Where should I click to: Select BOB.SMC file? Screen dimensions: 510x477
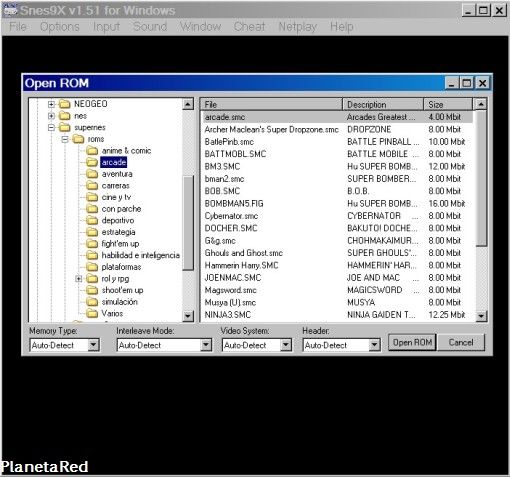(337, 191)
